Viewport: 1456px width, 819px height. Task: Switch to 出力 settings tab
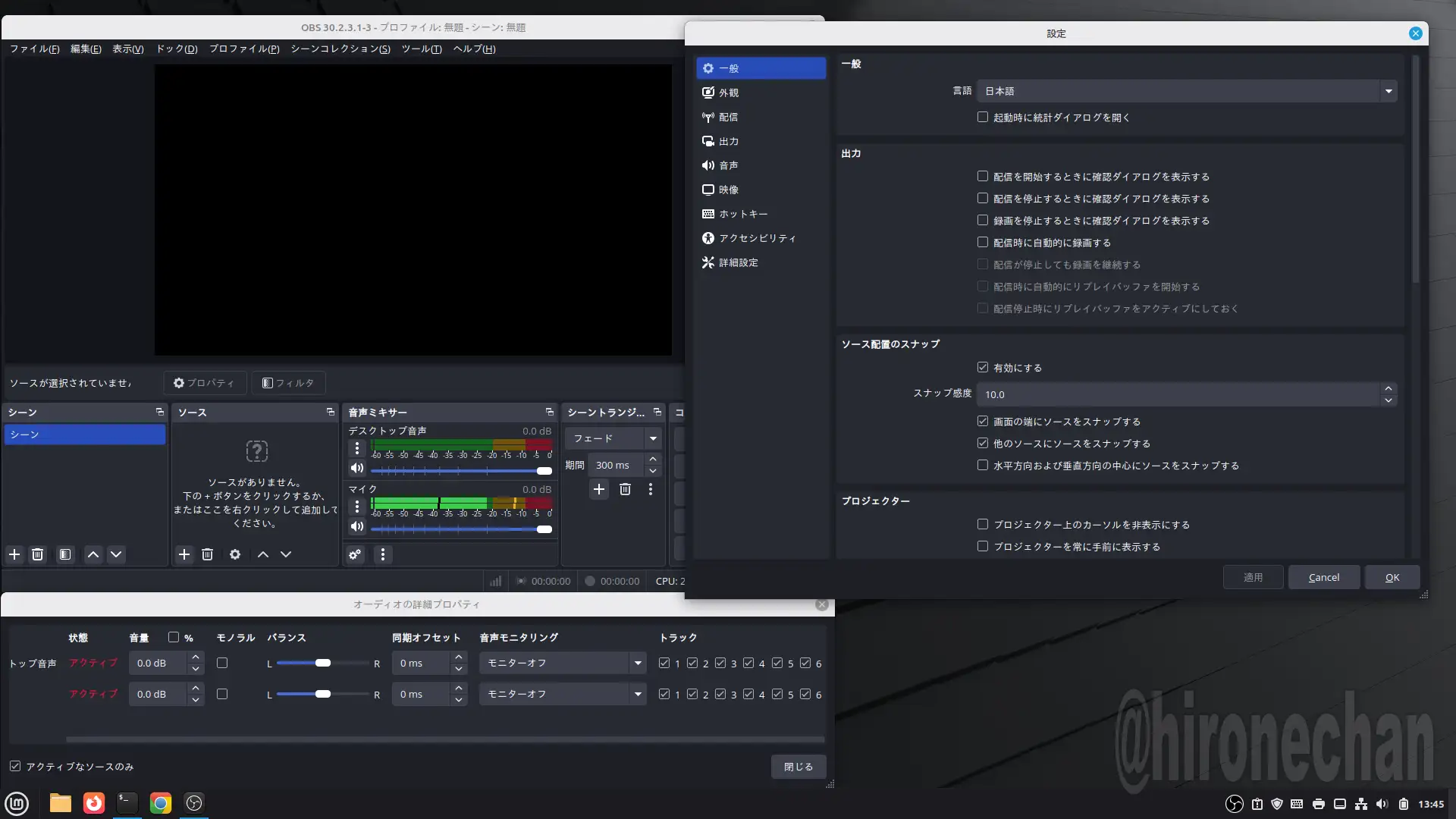[x=728, y=141]
